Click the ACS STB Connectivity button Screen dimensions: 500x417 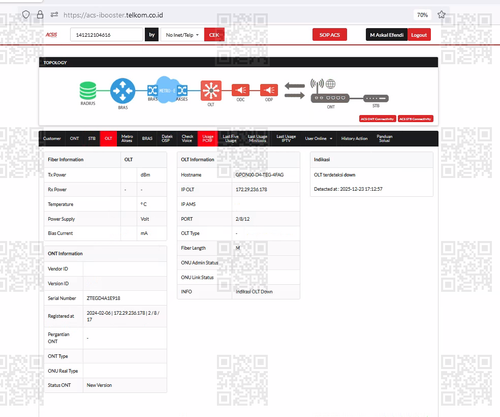pyautogui.click(x=416, y=119)
